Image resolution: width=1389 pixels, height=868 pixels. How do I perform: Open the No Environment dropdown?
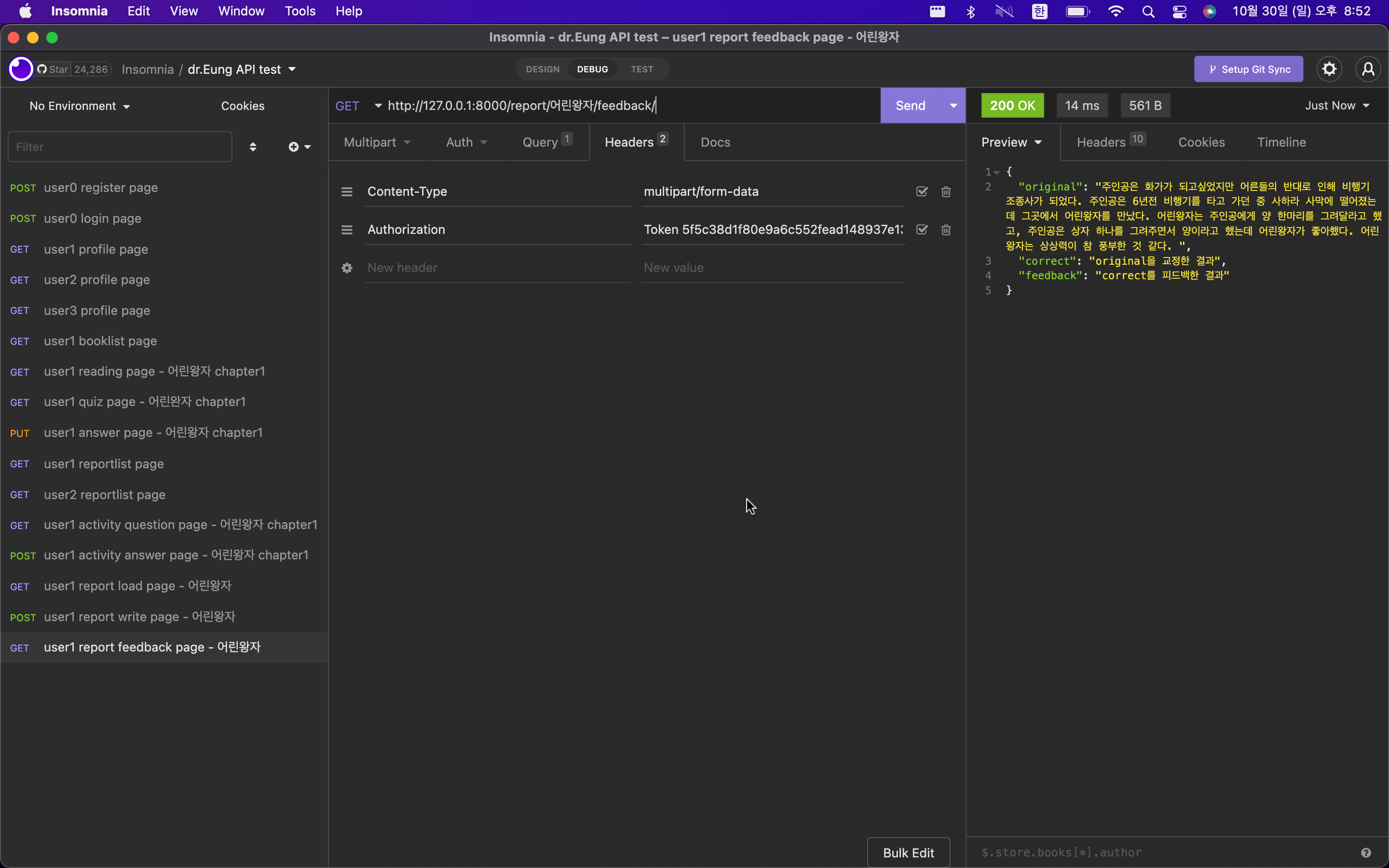pyautogui.click(x=79, y=106)
